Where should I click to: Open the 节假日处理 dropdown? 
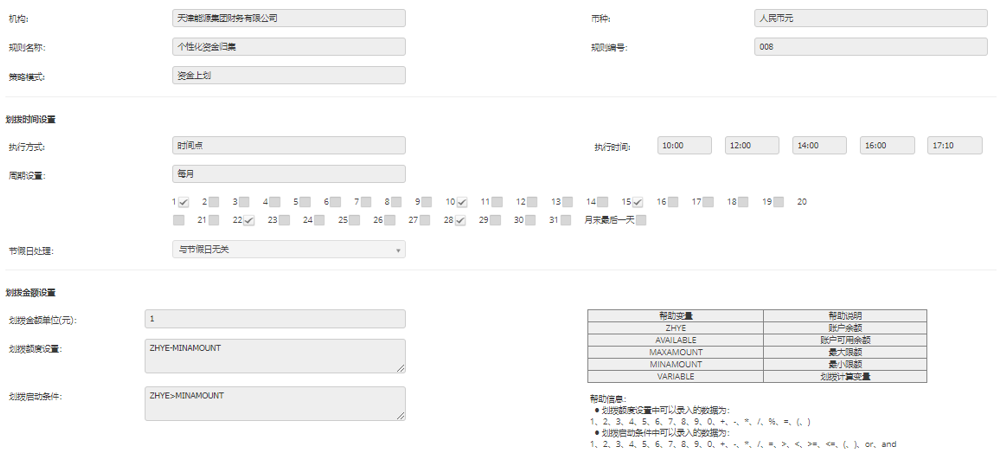[289, 250]
